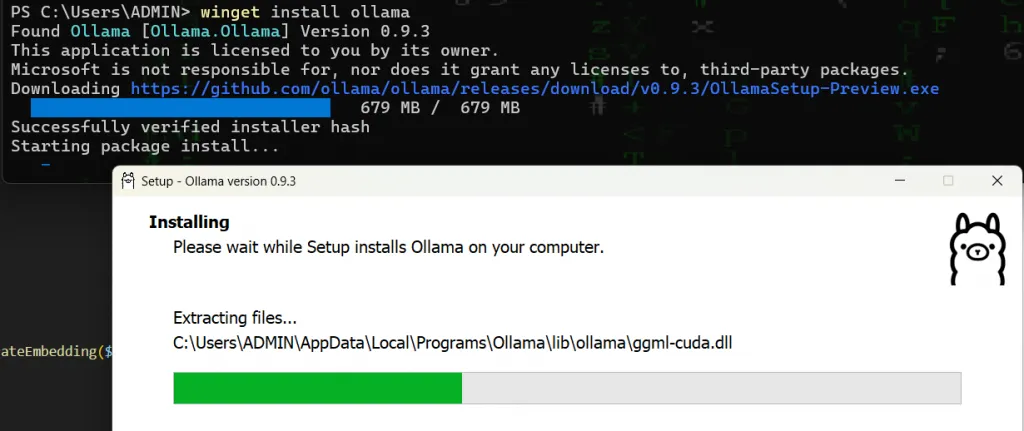
Task: Click the blue winget download progress bar
Action: (180, 108)
